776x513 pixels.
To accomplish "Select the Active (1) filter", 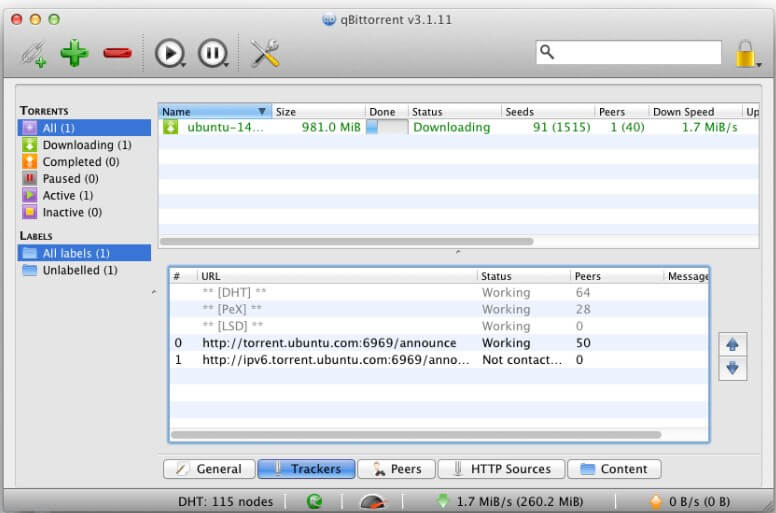I will tap(84, 195).
